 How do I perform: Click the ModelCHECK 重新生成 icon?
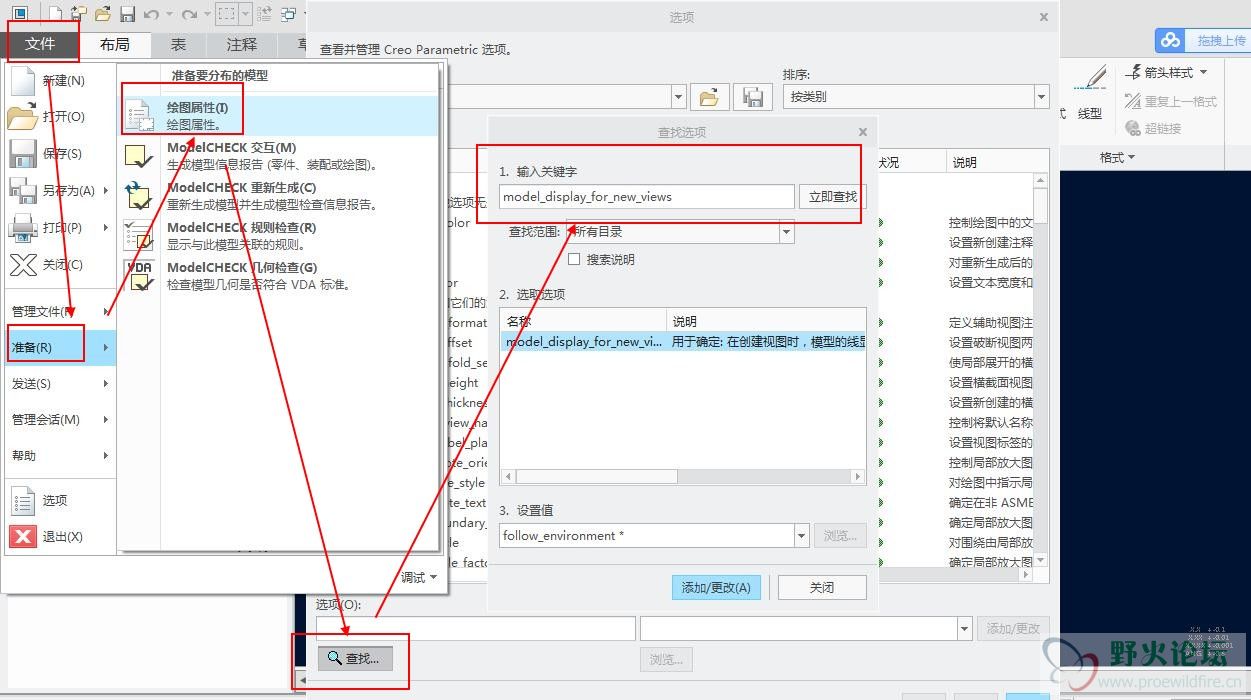pos(139,196)
